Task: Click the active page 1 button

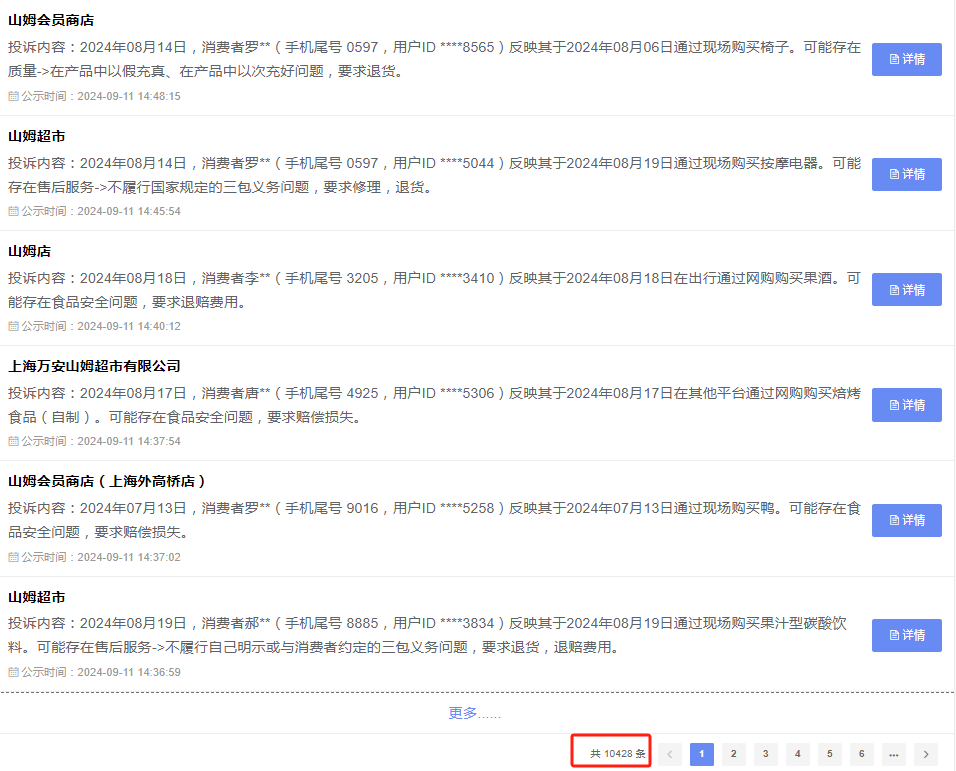Action: coord(701,753)
